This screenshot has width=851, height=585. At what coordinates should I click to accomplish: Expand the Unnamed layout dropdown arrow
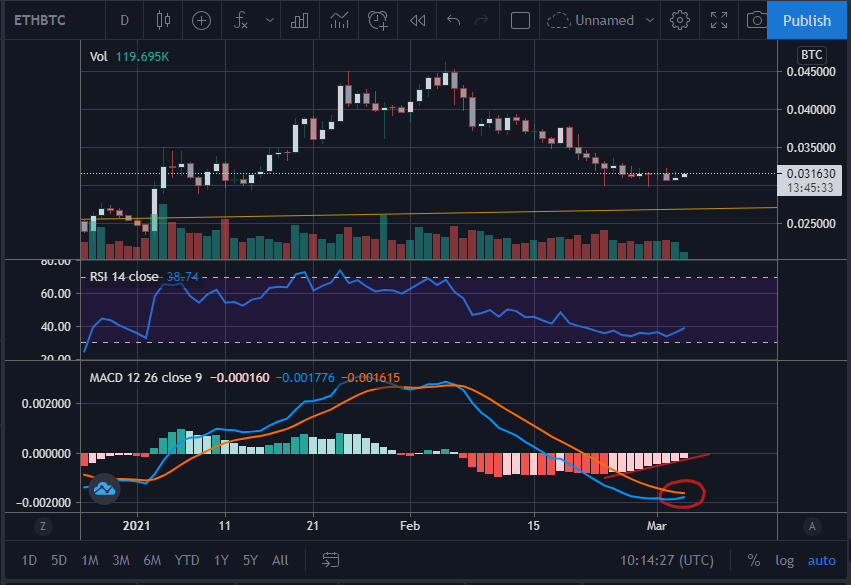tap(650, 21)
